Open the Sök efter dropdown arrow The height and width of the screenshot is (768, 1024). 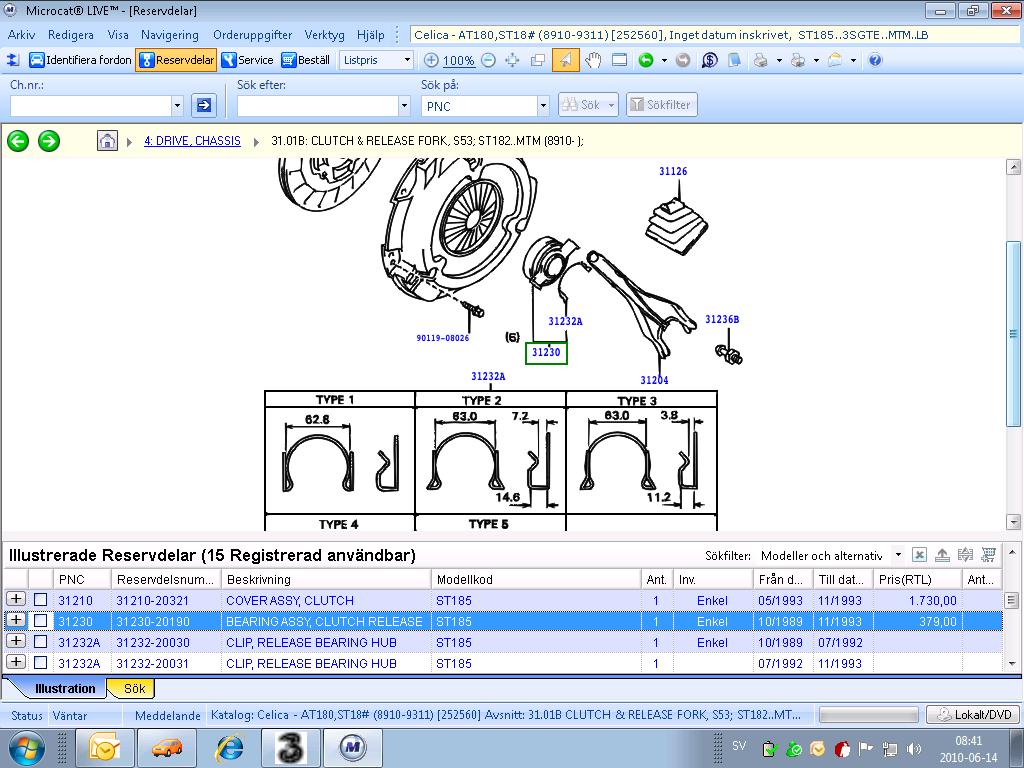pyautogui.click(x=404, y=105)
